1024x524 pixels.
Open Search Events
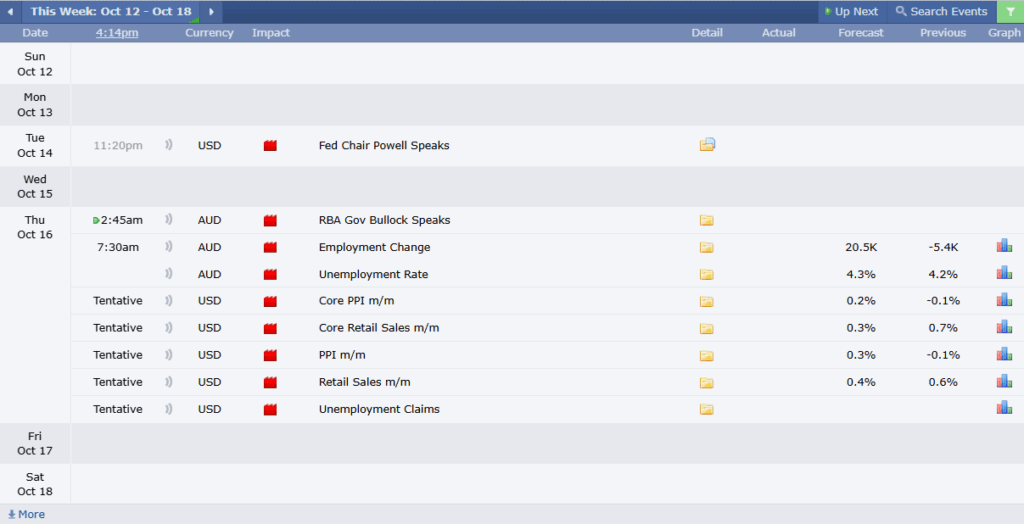(941, 11)
